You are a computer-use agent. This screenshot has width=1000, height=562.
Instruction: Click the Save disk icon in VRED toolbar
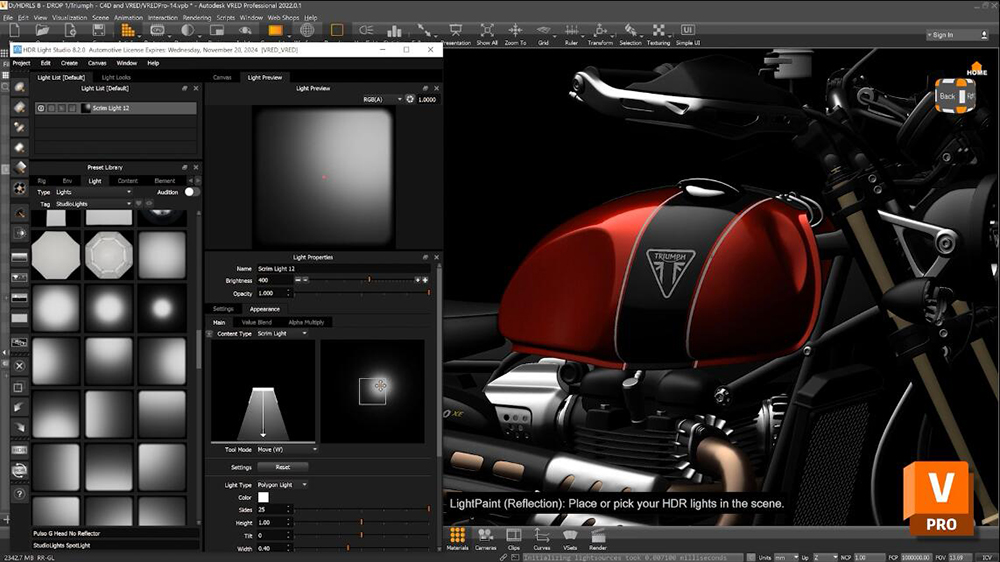99,31
